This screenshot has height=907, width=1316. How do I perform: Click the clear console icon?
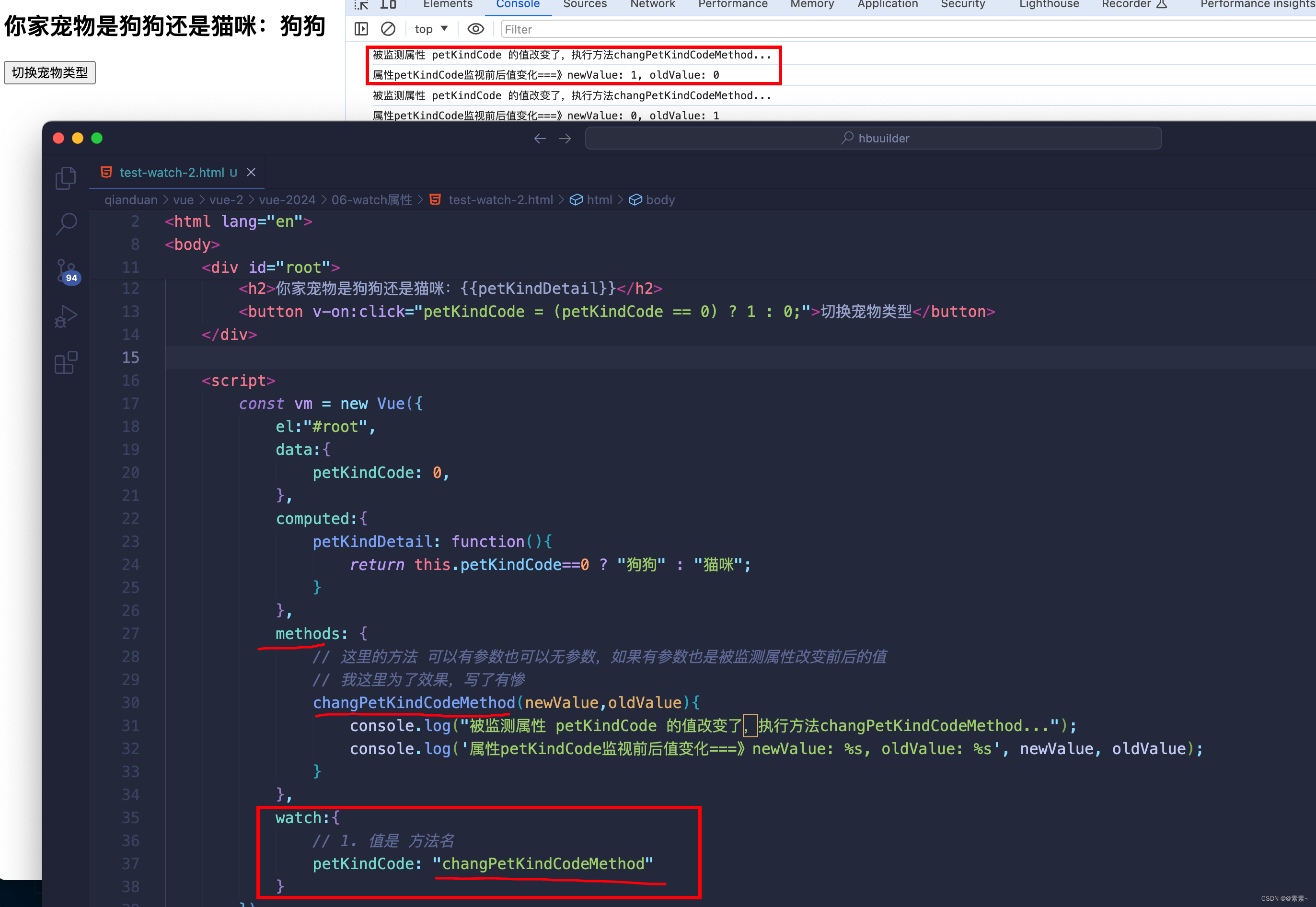388,29
